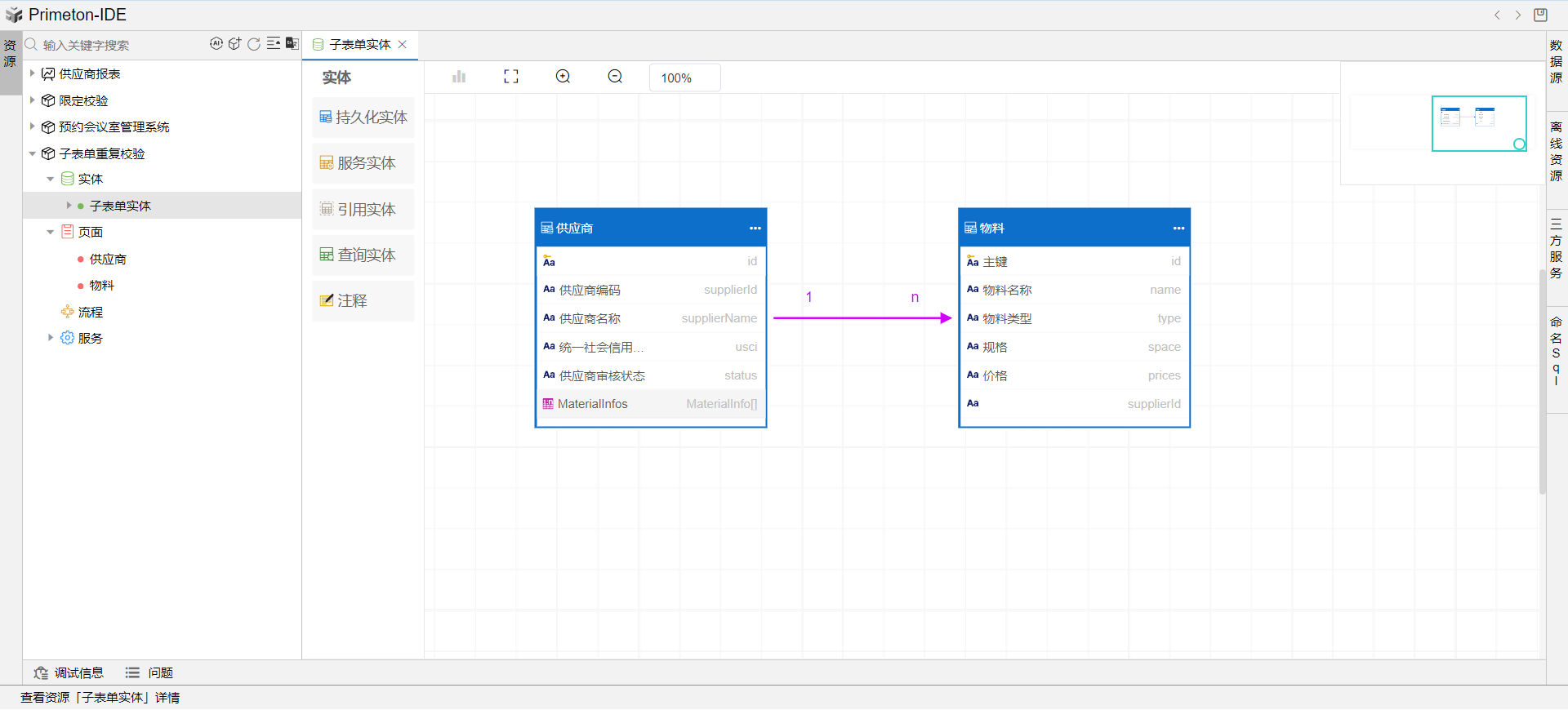
Task: Select 查询实体 from the entity palette
Action: [x=363, y=255]
